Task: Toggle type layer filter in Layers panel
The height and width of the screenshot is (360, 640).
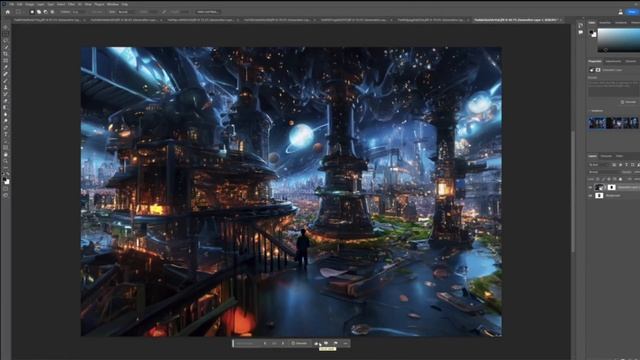Action: tap(627, 165)
